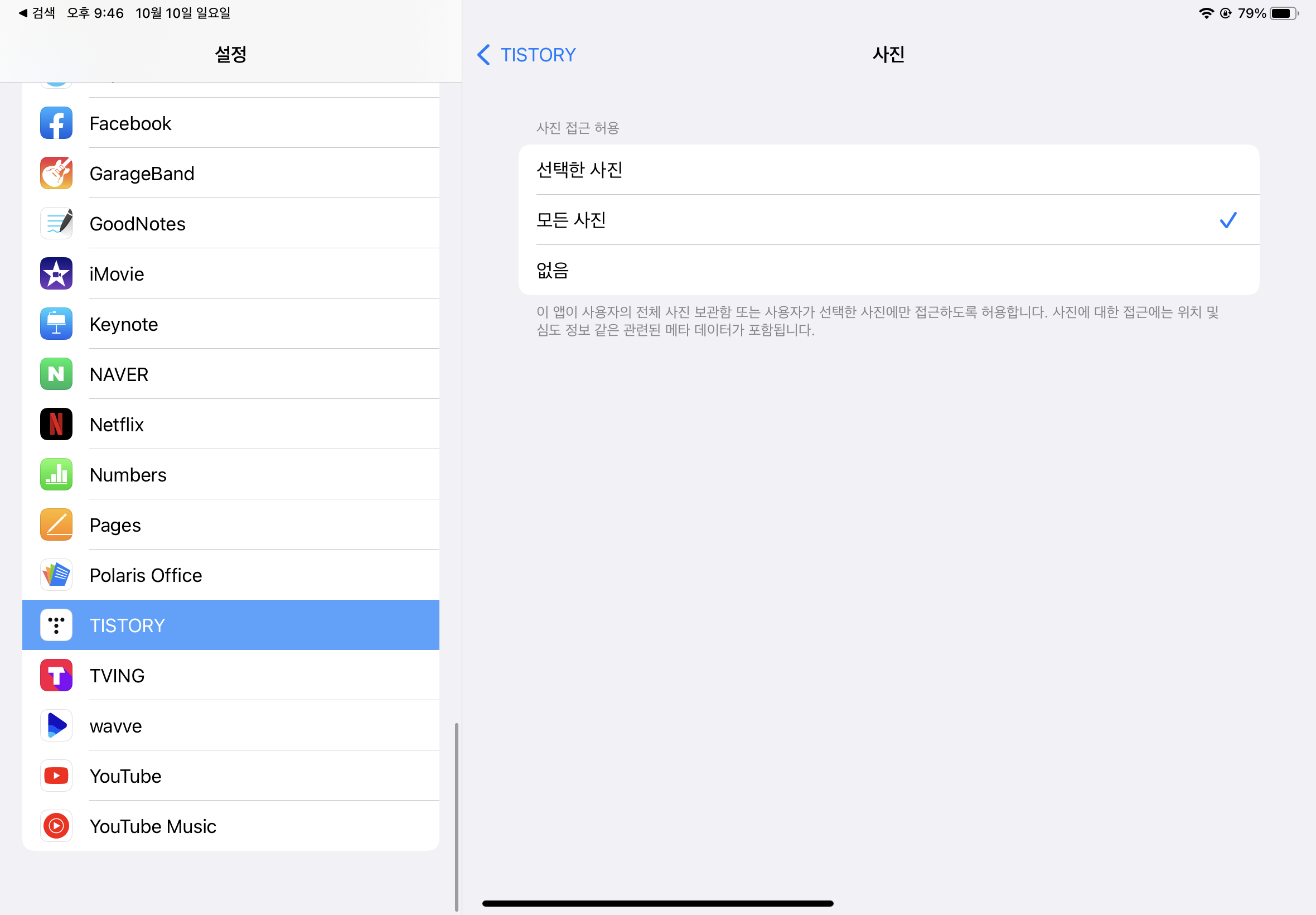The image size is (1316, 915).
Task: Tap the Polaris Office icon
Action: 56,575
